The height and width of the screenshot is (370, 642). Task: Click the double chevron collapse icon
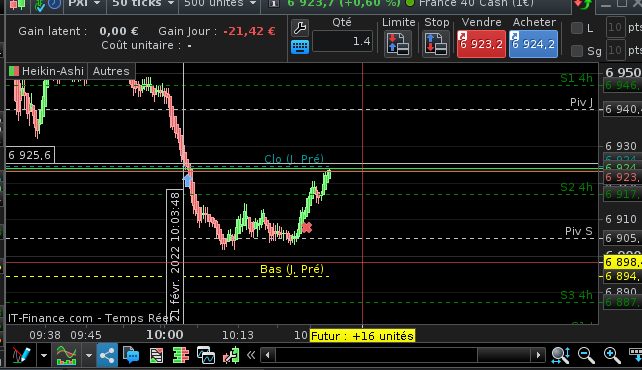point(251,355)
